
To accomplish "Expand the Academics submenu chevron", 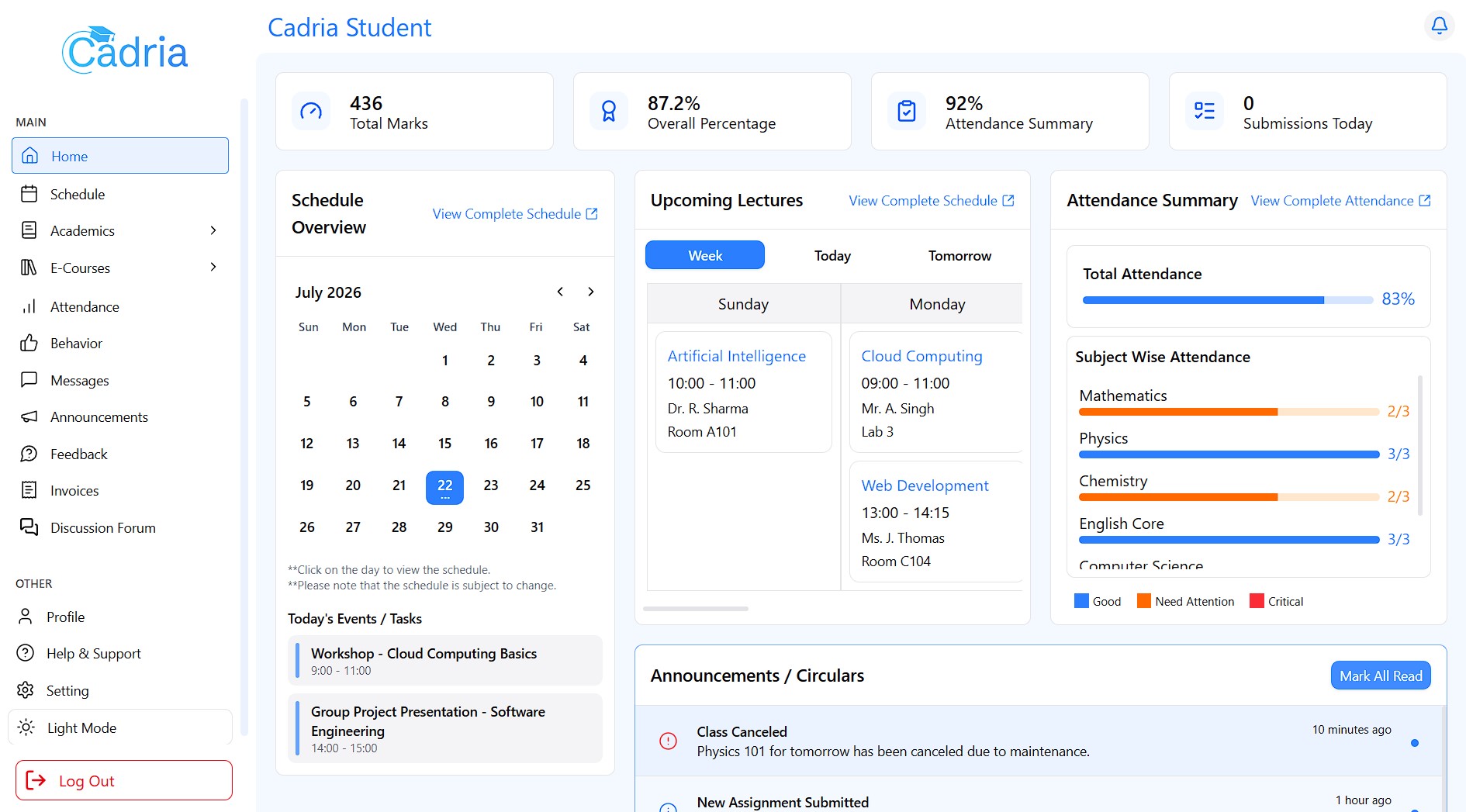I will pos(213,230).
